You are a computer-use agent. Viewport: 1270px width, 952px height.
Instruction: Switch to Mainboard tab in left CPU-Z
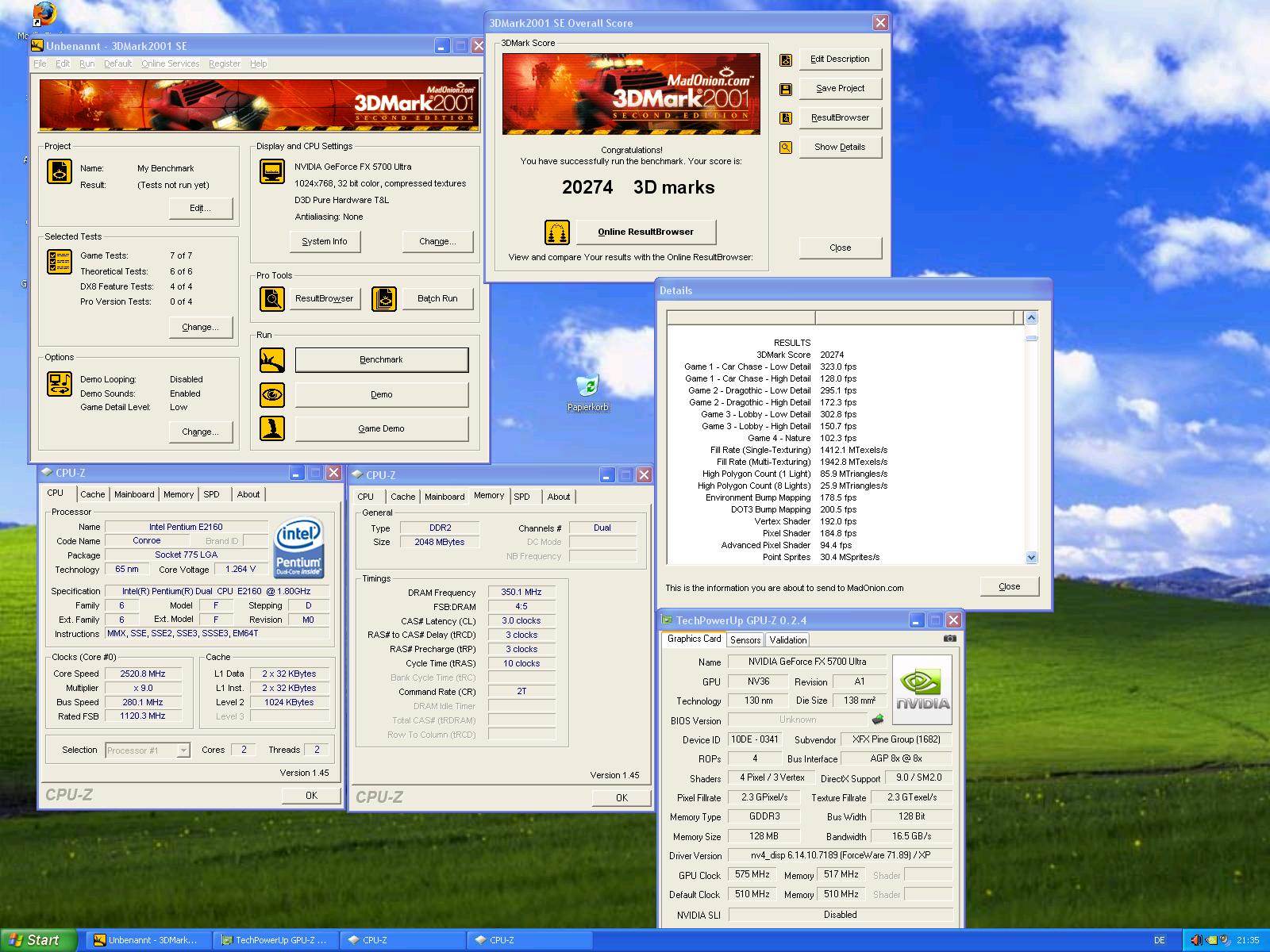pos(134,494)
